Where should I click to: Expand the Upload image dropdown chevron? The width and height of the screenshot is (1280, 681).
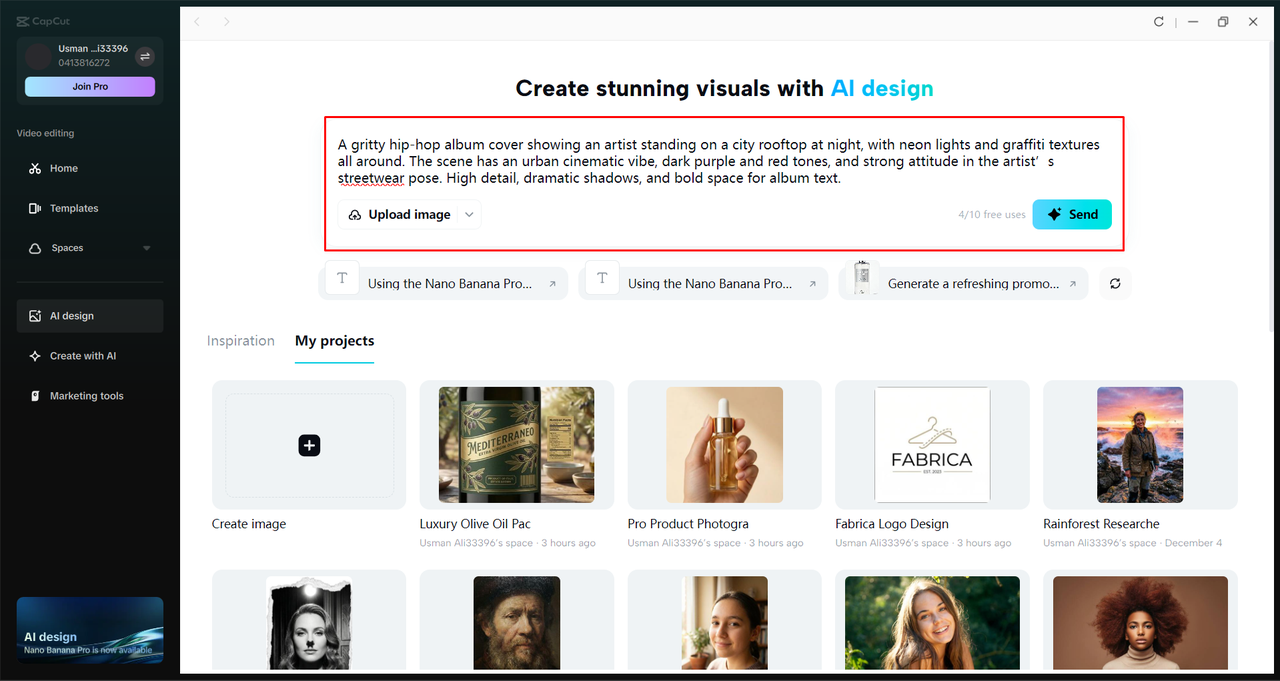(x=469, y=214)
